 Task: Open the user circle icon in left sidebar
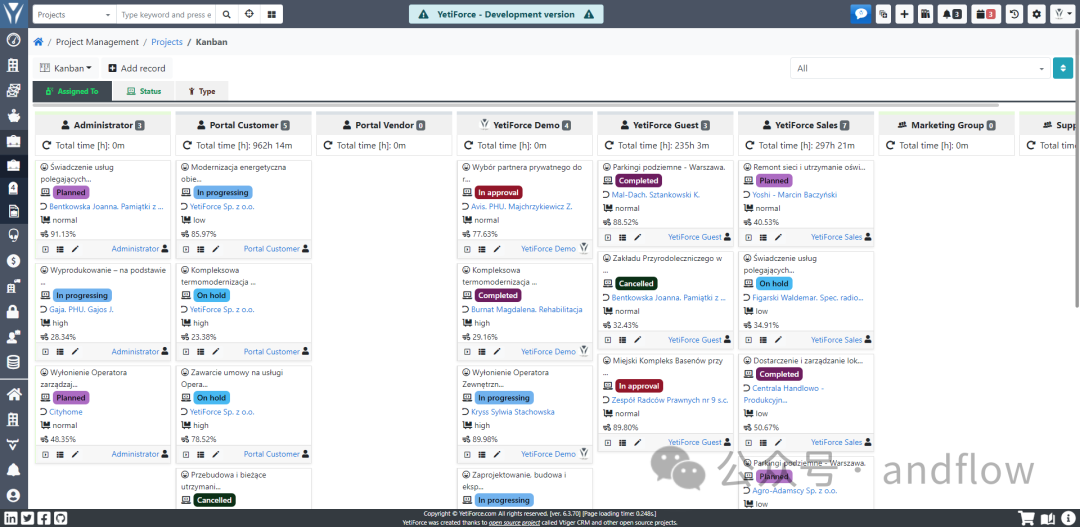(x=13, y=495)
